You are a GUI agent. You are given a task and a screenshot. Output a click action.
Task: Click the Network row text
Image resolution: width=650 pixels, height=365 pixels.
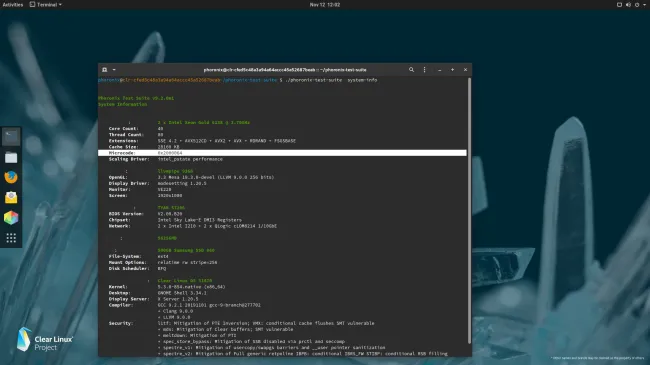coord(193,226)
